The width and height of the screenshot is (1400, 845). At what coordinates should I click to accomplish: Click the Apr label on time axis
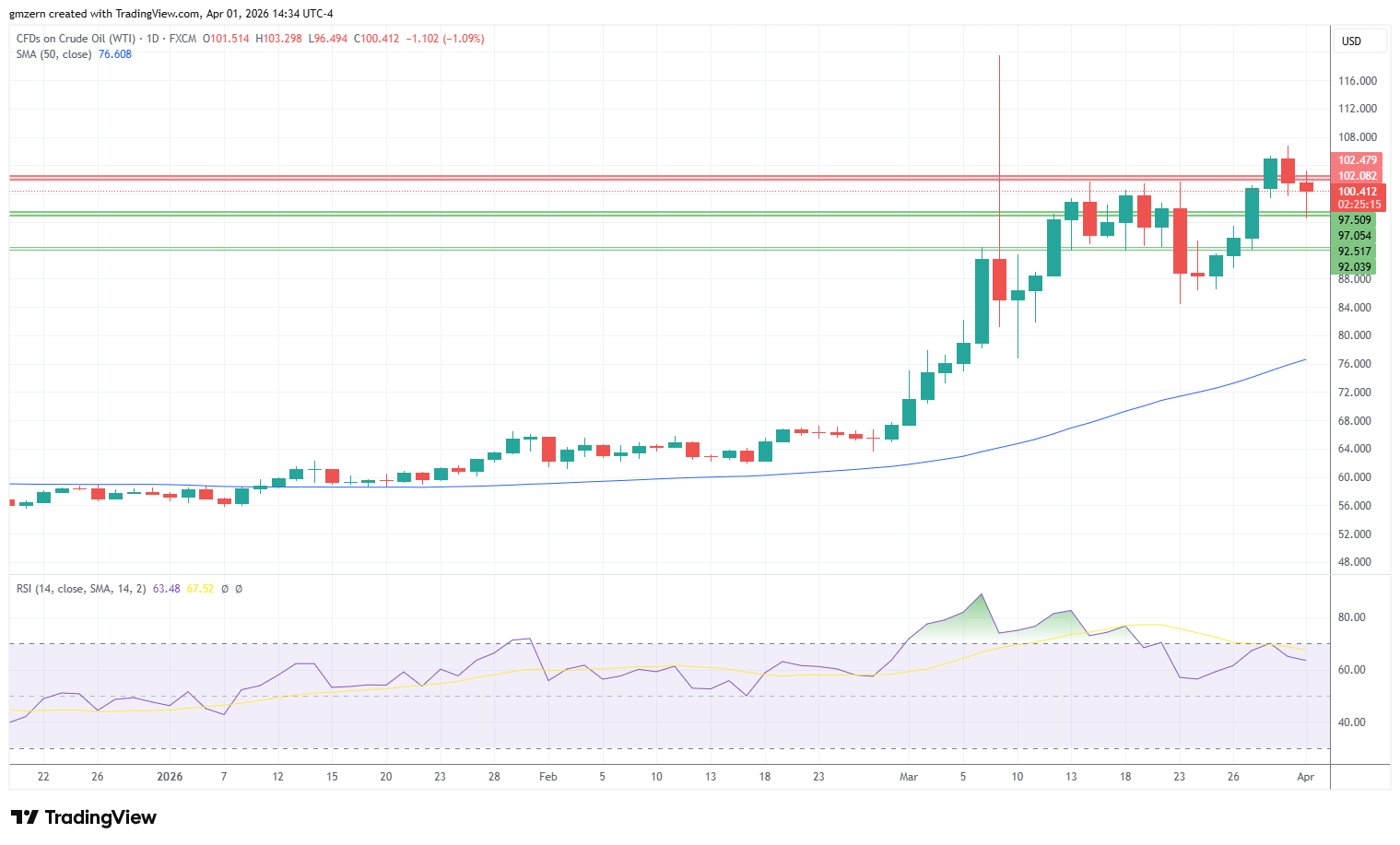[x=1305, y=777]
